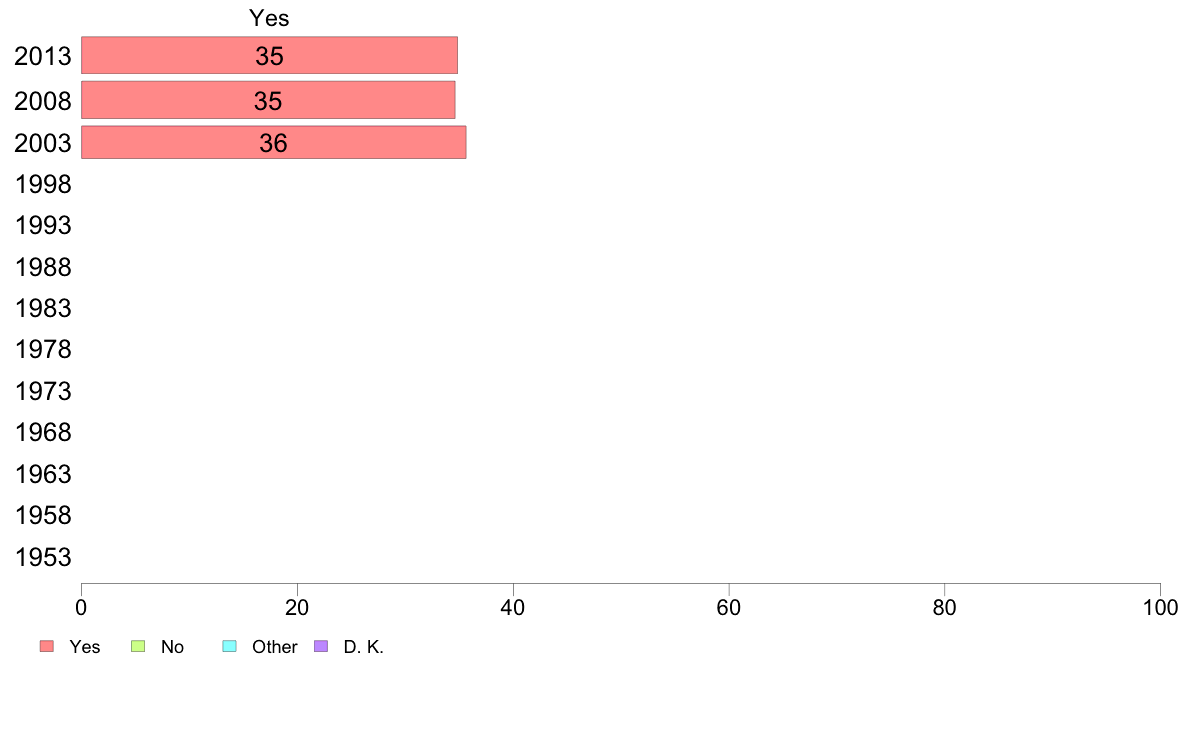Click the green No legend swatch
Viewport: 1188px width, 736px height.
[x=138, y=646]
